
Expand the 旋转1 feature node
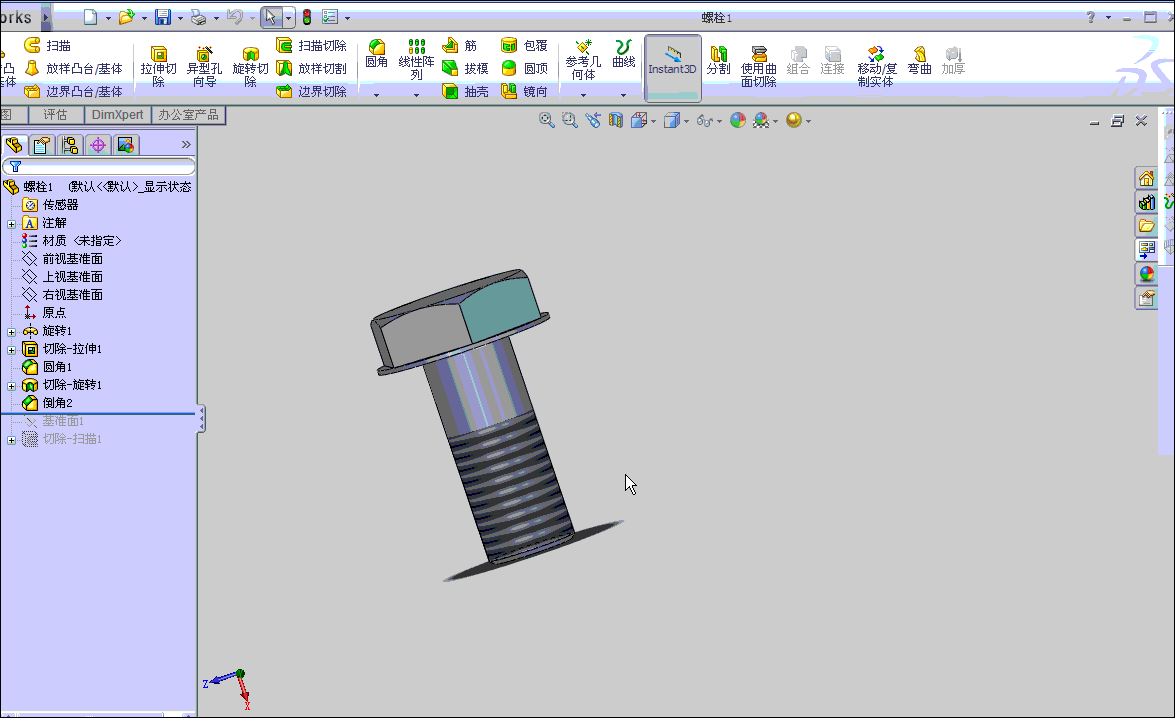pyautogui.click(x=11, y=332)
